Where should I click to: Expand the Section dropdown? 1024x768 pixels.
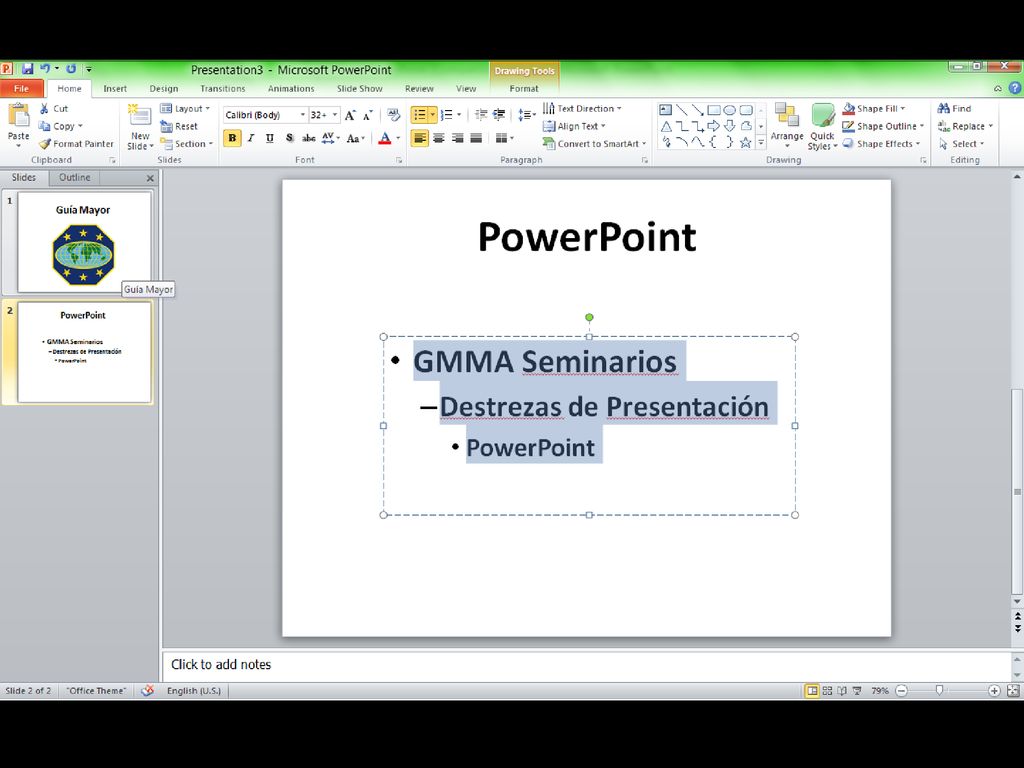pyautogui.click(x=187, y=144)
